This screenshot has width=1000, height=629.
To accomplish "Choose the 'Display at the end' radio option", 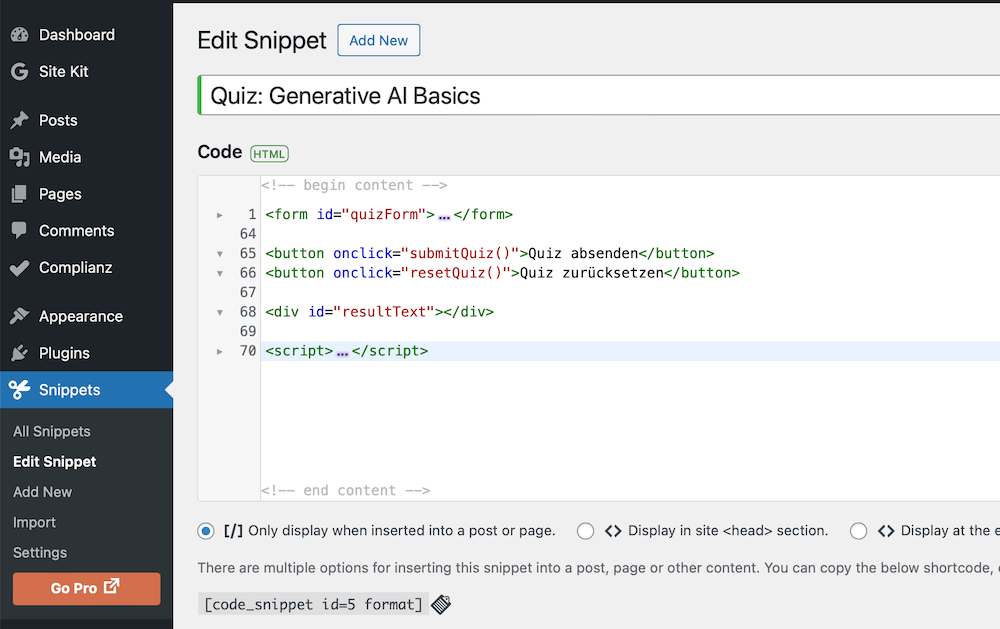I will click(858, 531).
